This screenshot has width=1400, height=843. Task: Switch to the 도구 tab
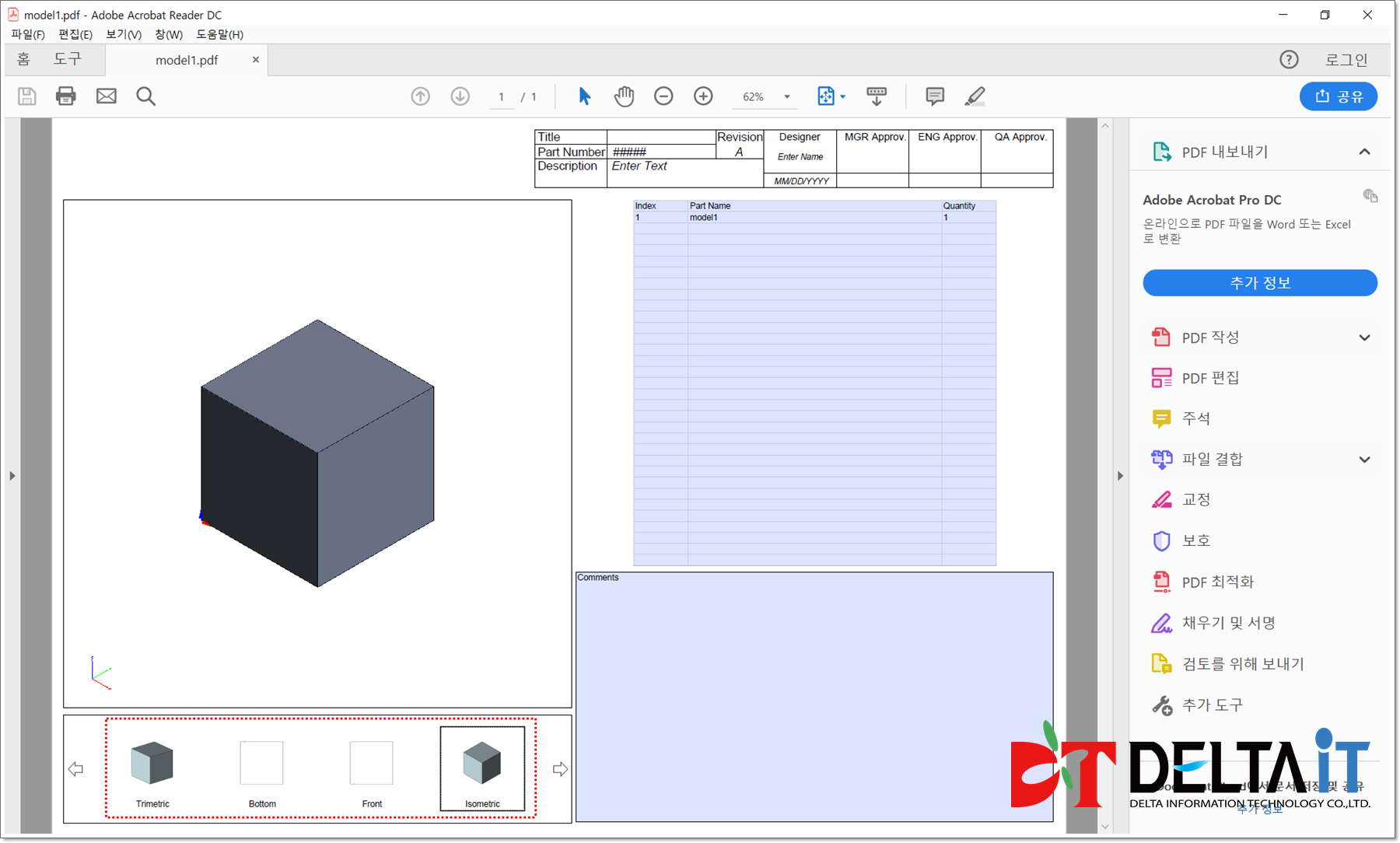68,58
